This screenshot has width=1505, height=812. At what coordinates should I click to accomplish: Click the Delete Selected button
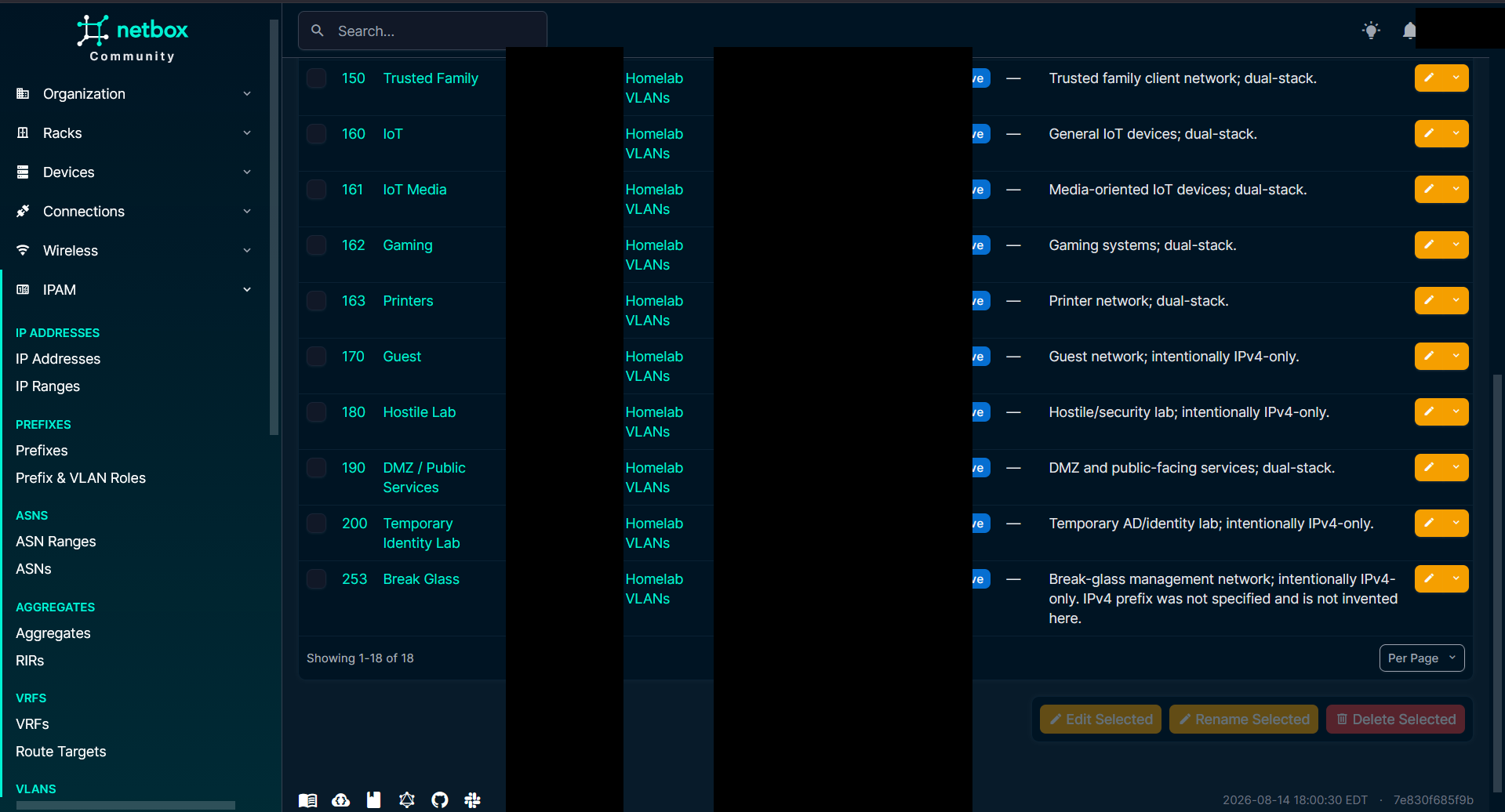[1395, 719]
